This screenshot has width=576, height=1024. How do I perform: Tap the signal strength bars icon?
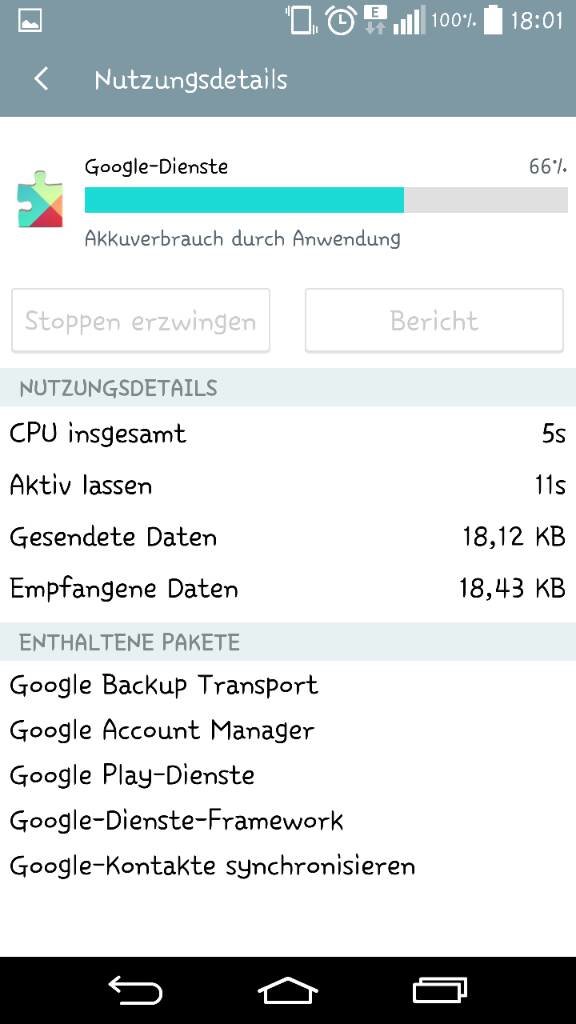pyautogui.click(x=409, y=20)
